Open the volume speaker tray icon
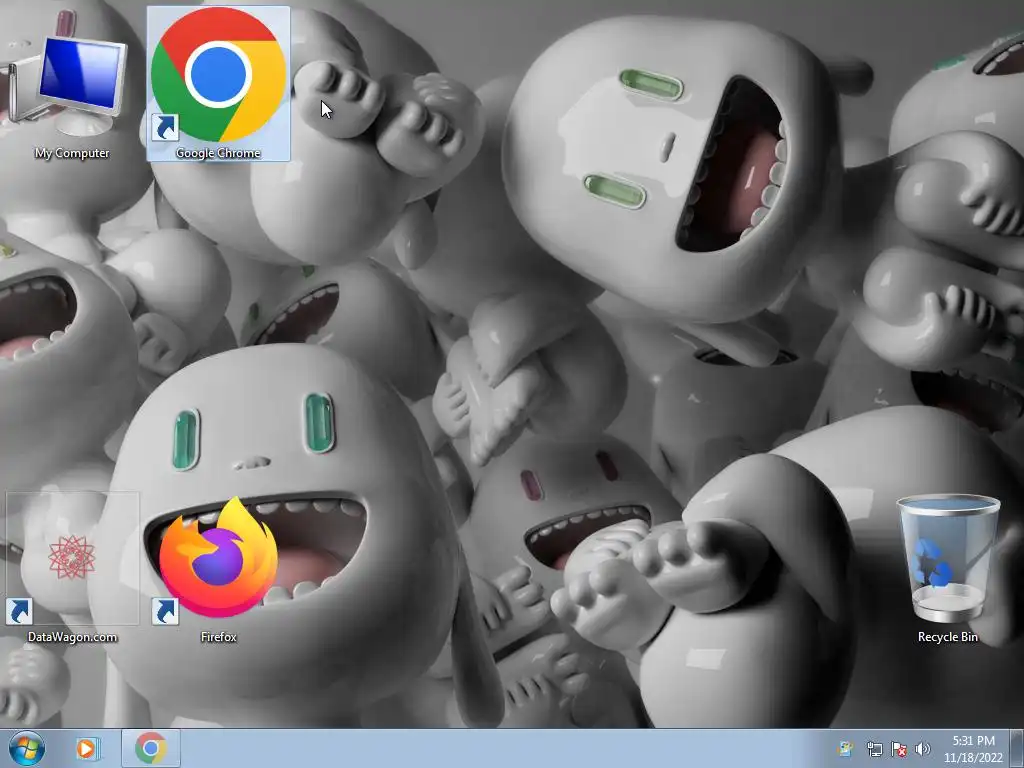The height and width of the screenshot is (768, 1024). coord(923,749)
